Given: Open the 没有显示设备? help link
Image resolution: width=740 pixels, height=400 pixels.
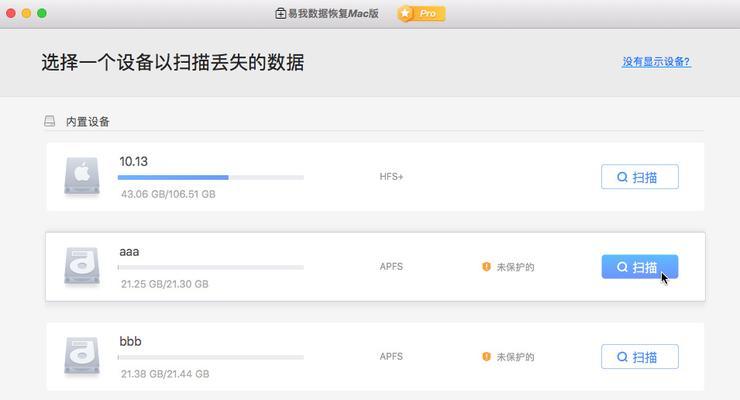Looking at the screenshot, I should coord(656,62).
